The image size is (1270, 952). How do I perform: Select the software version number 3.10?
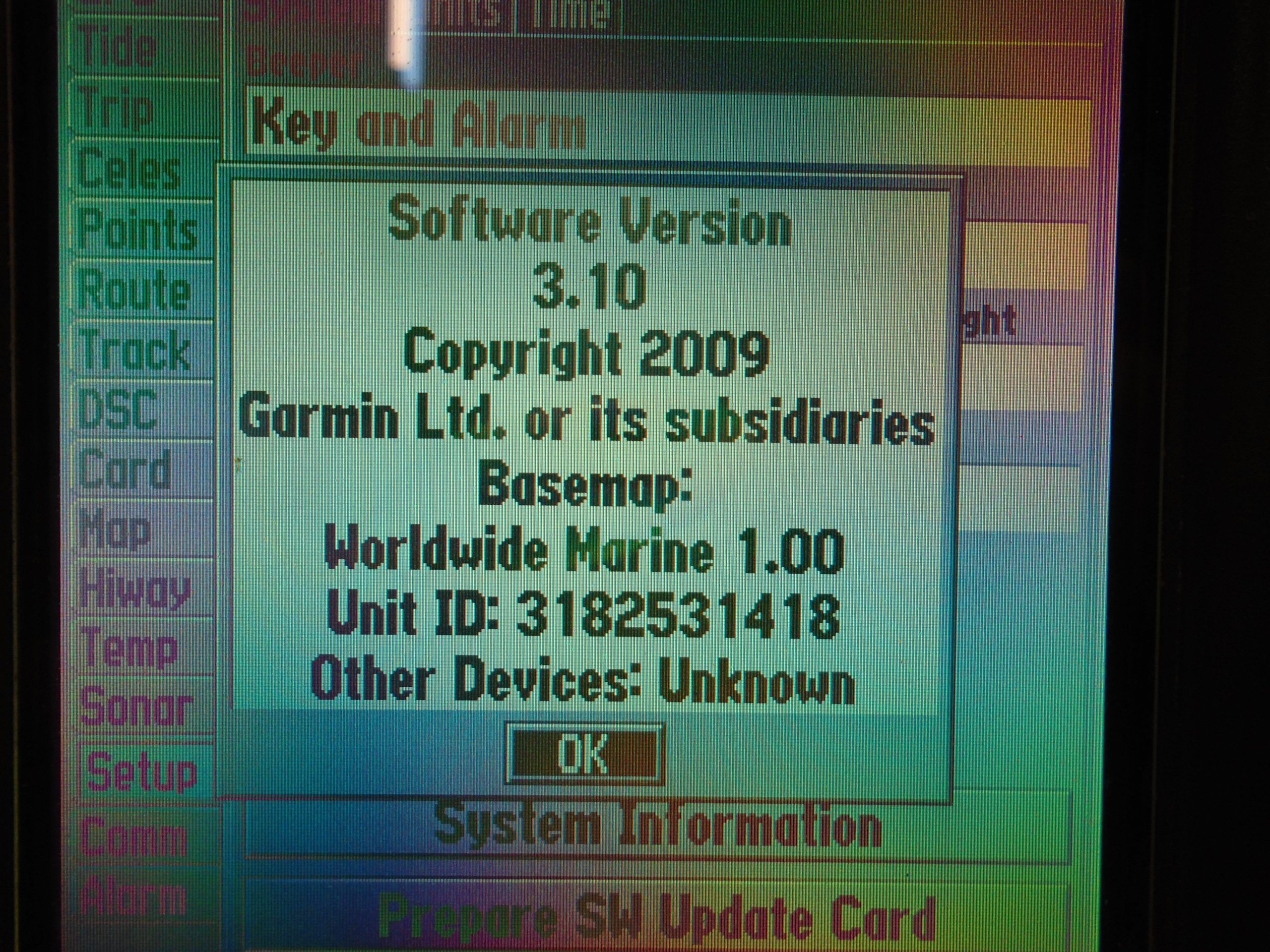589,287
